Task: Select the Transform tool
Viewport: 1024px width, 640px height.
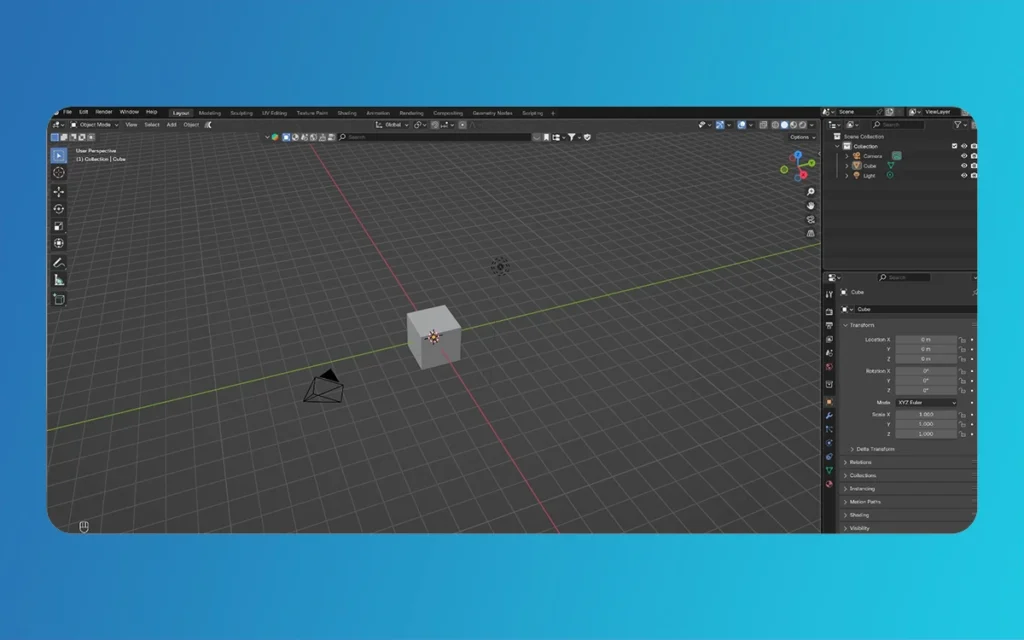Action: coord(59,243)
